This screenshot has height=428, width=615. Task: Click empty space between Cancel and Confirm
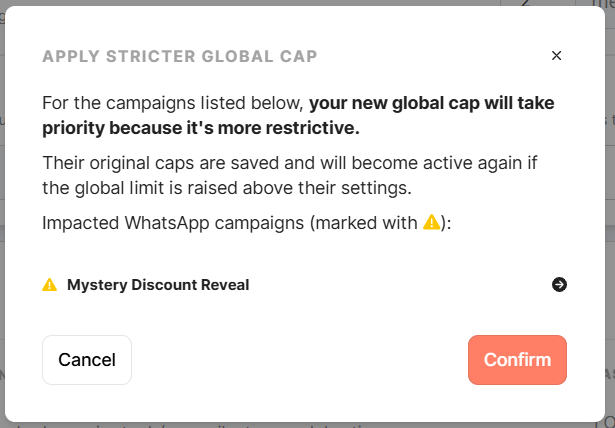(300, 360)
